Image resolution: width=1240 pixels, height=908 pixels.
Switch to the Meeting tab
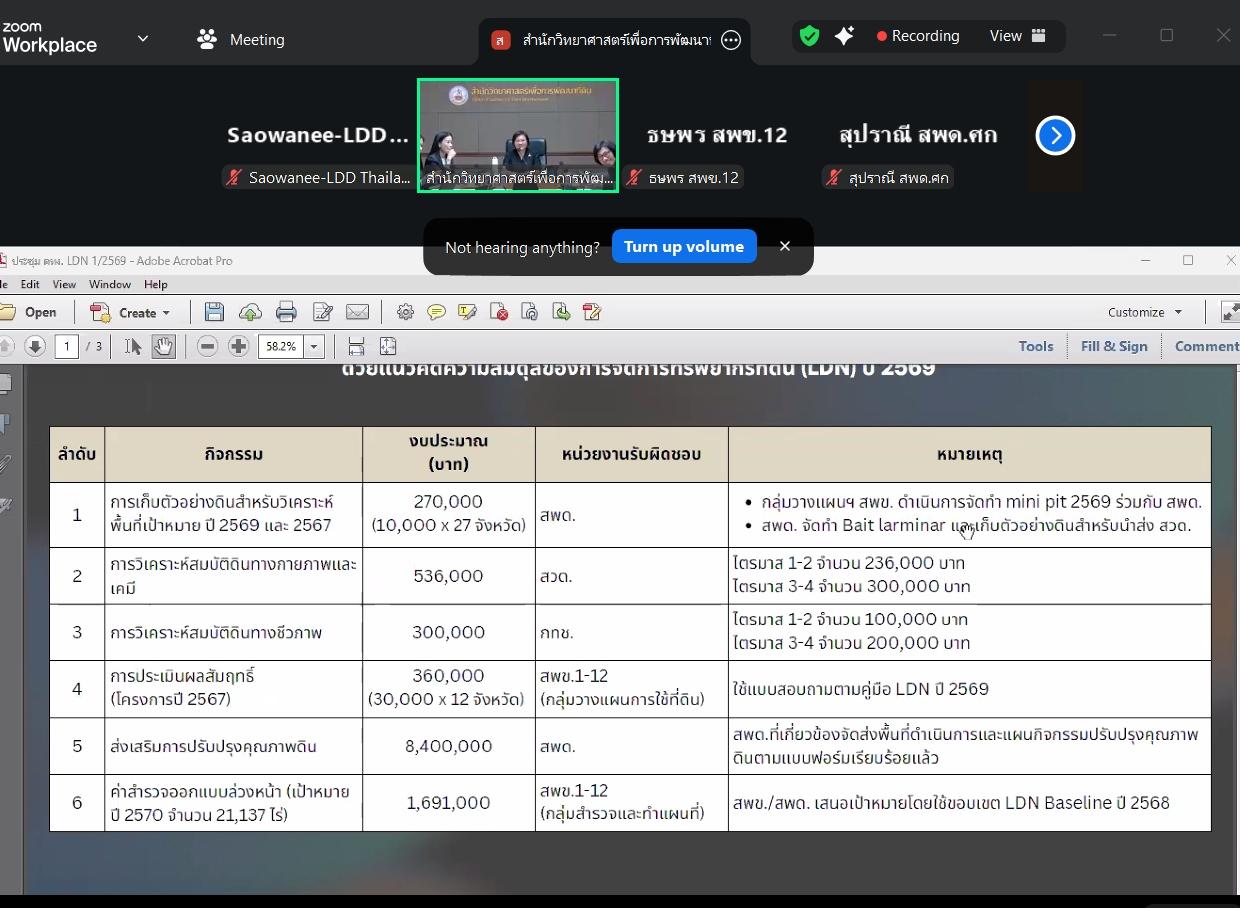241,40
